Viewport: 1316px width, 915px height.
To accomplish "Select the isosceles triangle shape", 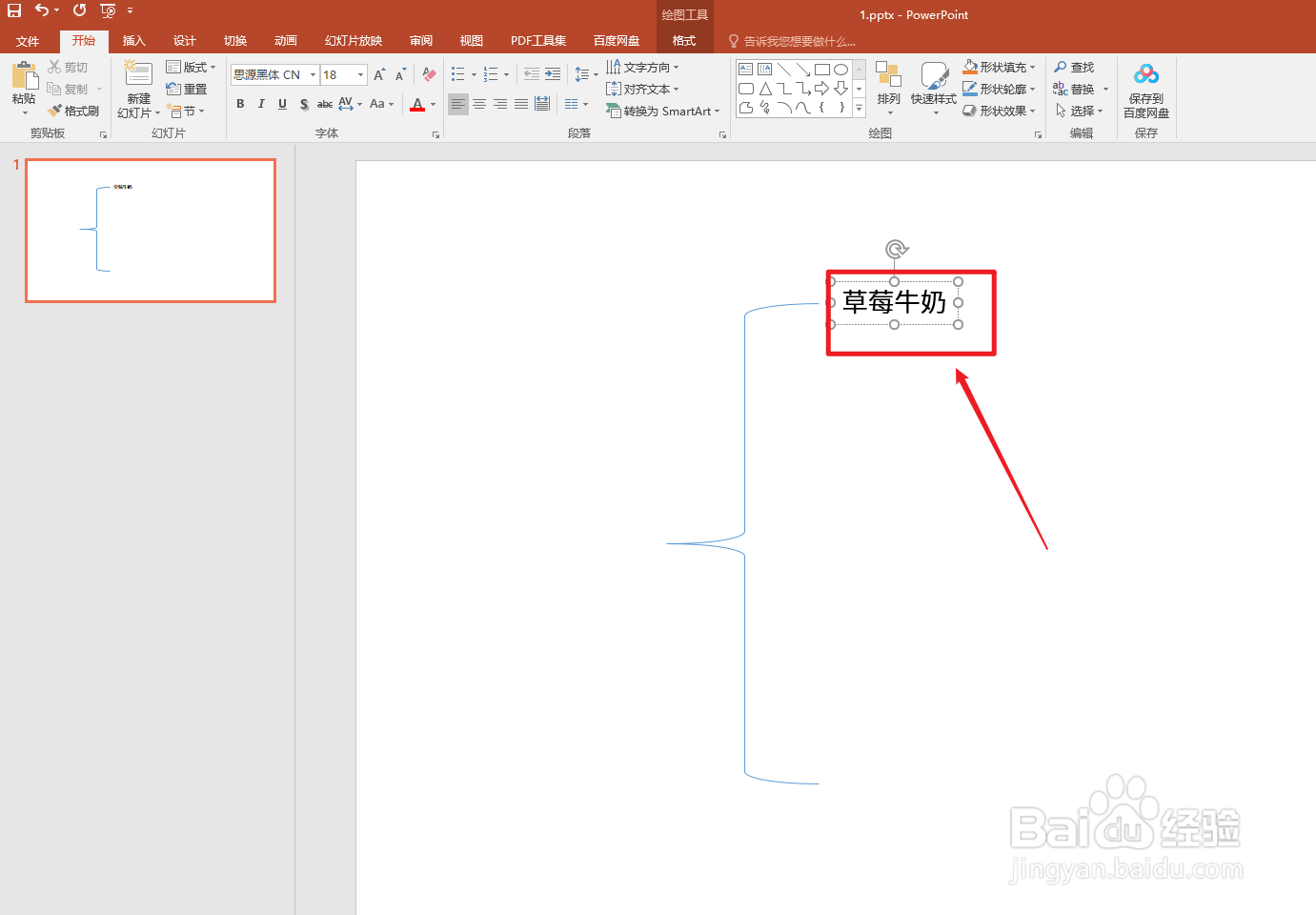I will point(765,88).
